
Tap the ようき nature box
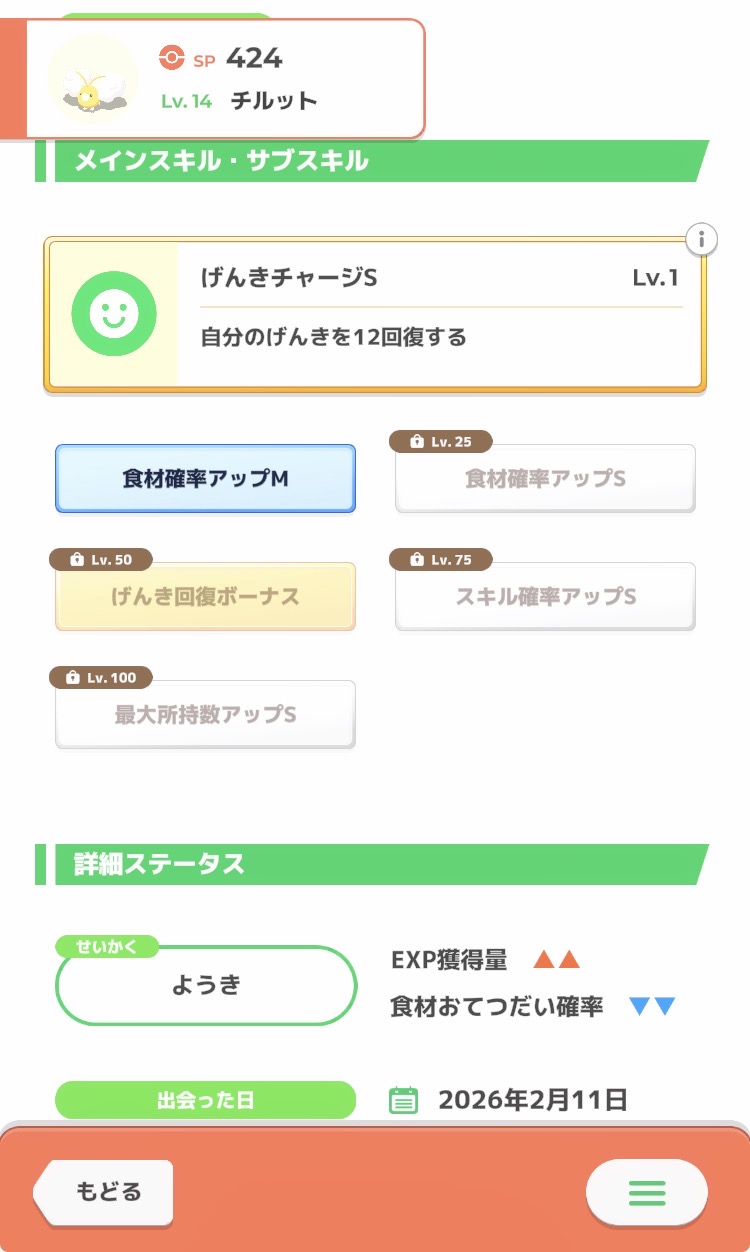tap(206, 985)
